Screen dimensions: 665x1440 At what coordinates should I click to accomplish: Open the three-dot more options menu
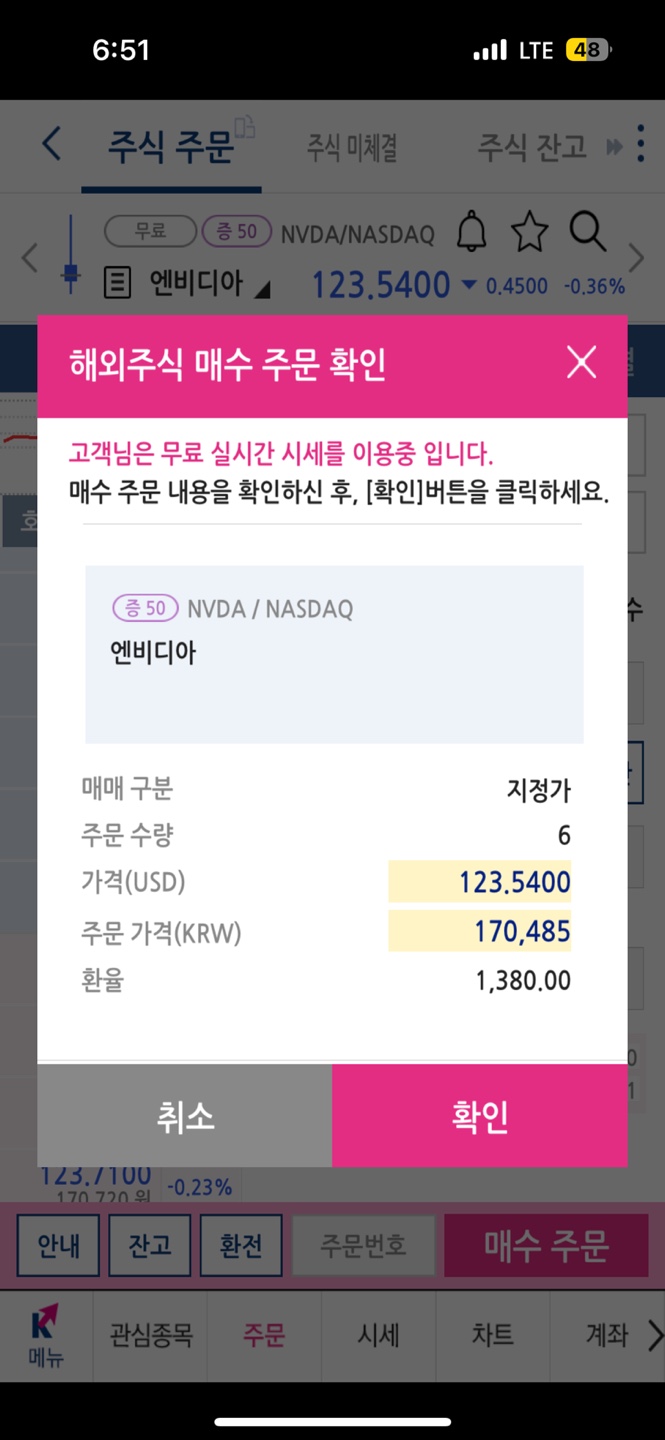pyautogui.click(x=641, y=144)
